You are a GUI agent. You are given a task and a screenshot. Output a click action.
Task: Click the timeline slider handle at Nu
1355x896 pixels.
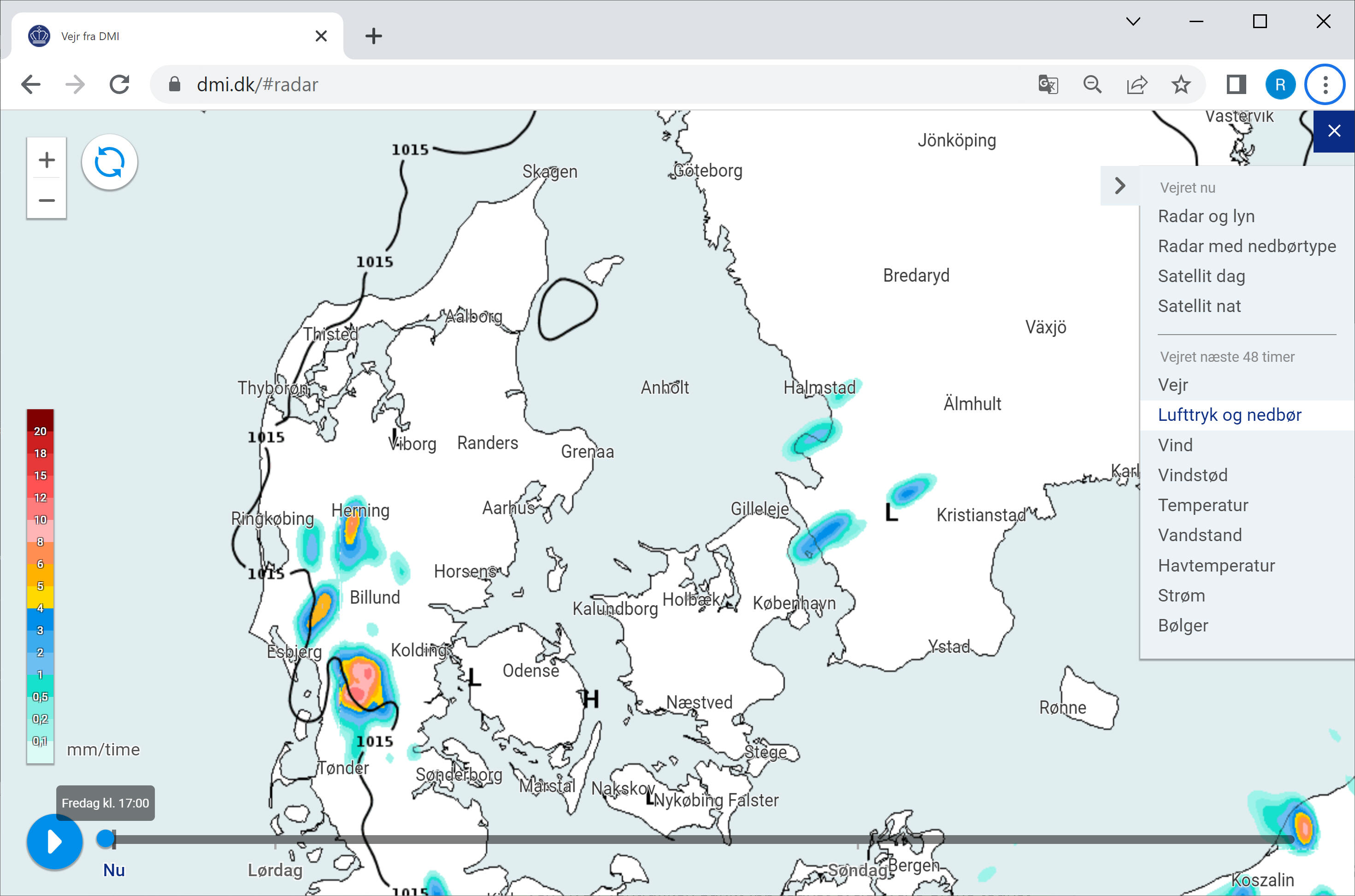(105, 838)
